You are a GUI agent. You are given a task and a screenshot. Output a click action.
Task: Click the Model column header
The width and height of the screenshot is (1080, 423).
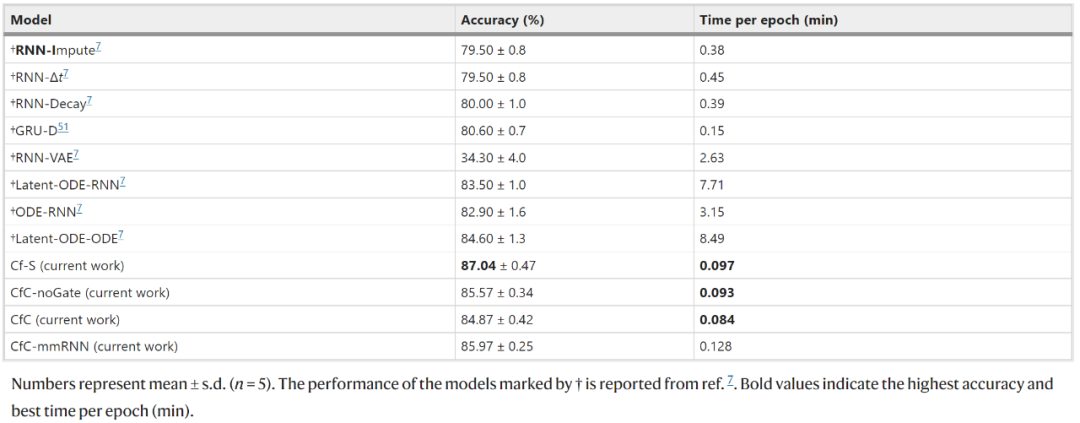pyautogui.click(x=32, y=20)
